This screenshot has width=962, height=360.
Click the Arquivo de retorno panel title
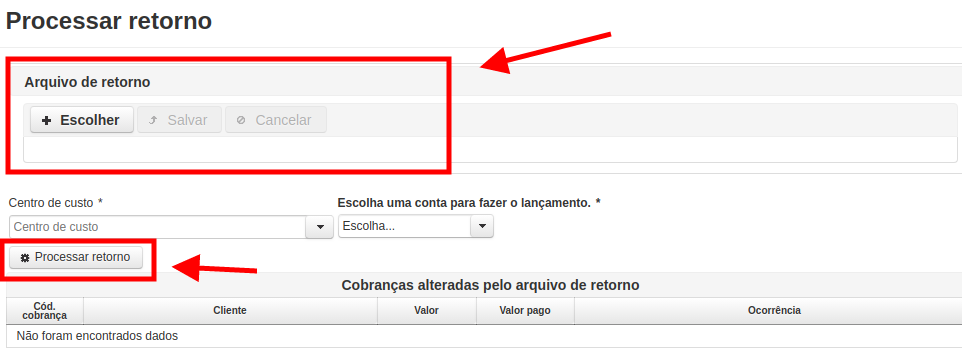87,82
